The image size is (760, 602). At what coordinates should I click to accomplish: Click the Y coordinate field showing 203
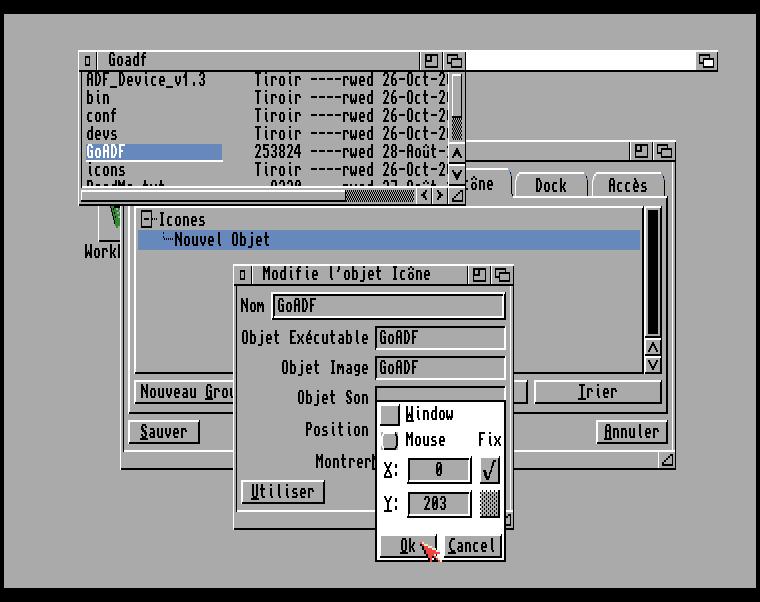pos(438,504)
